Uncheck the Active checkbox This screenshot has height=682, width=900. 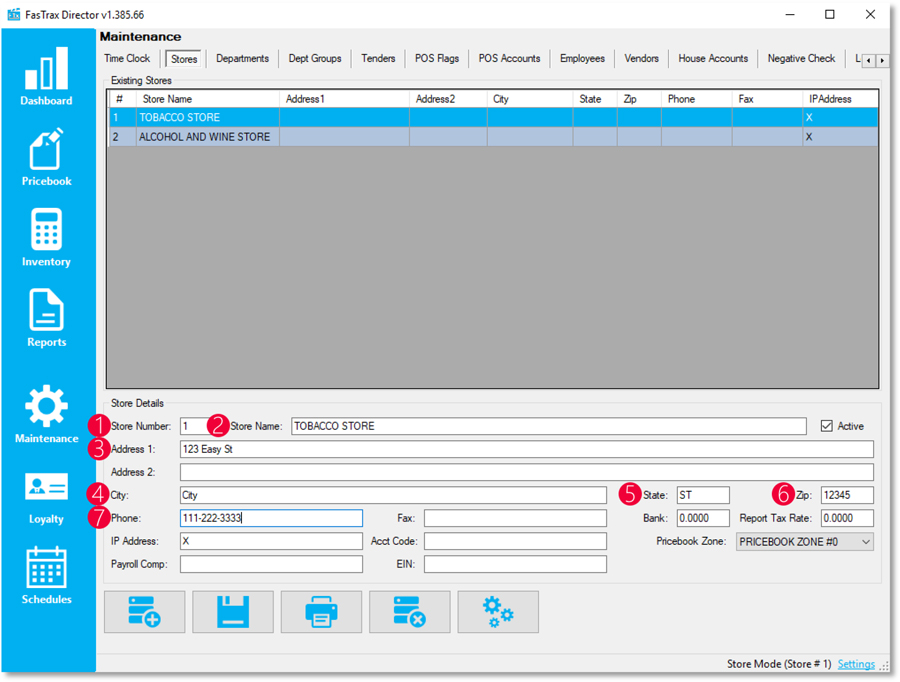point(827,426)
